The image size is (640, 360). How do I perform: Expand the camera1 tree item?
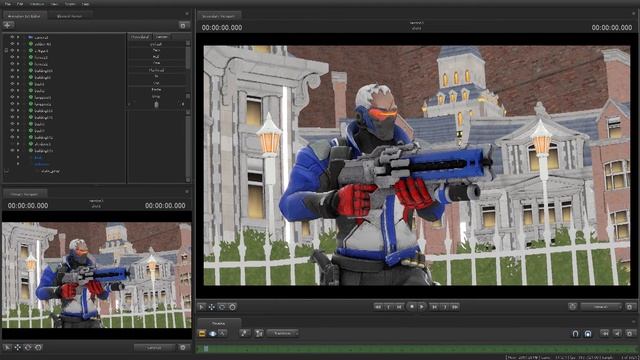pos(18,37)
